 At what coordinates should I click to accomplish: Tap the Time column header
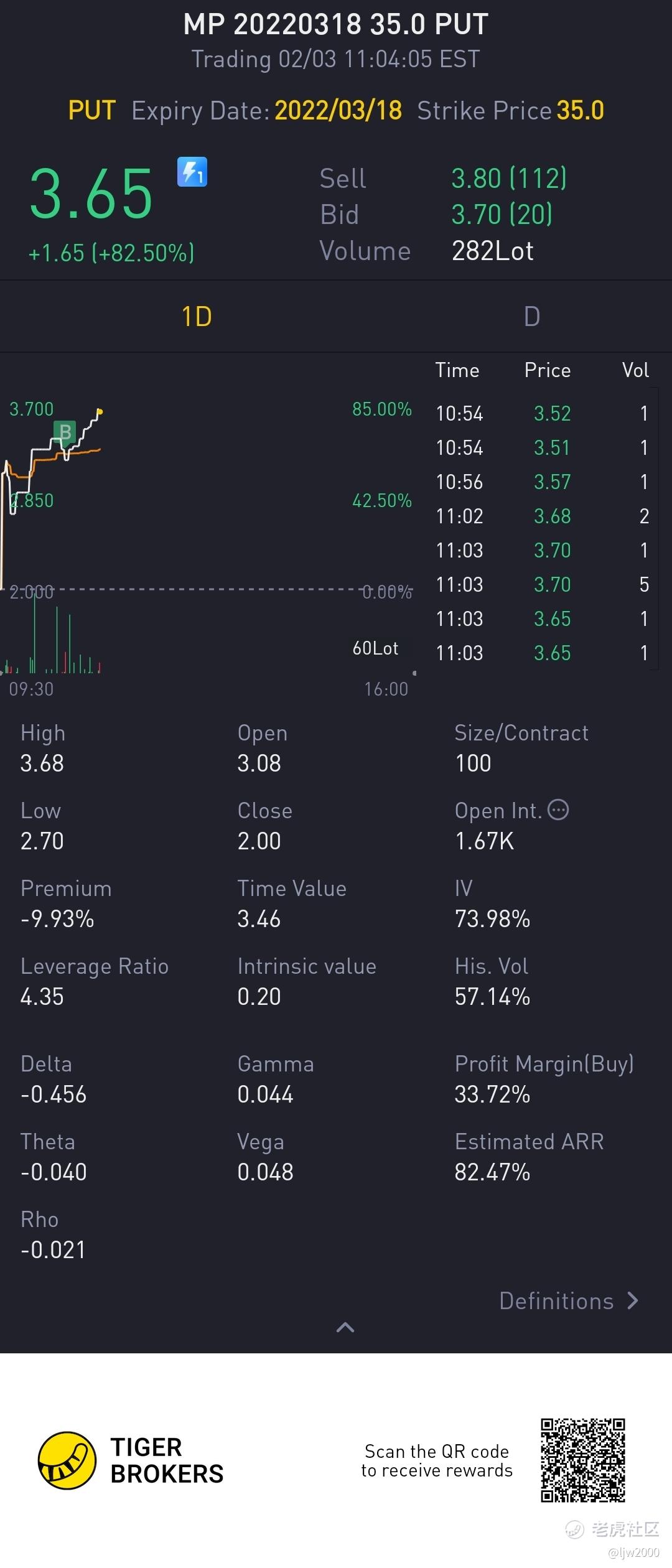[x=457, y=370]
